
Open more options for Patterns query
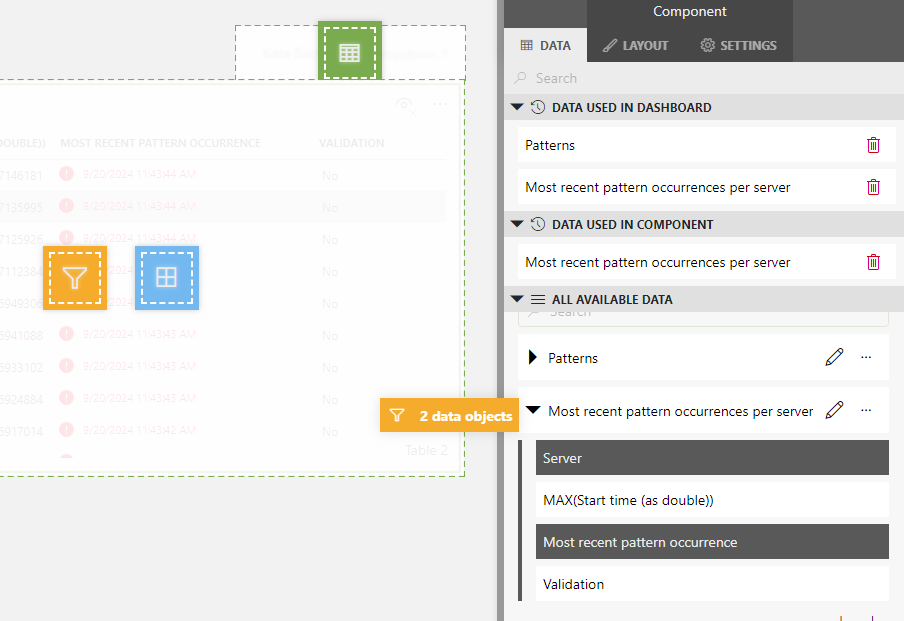[x=866, y=357]
